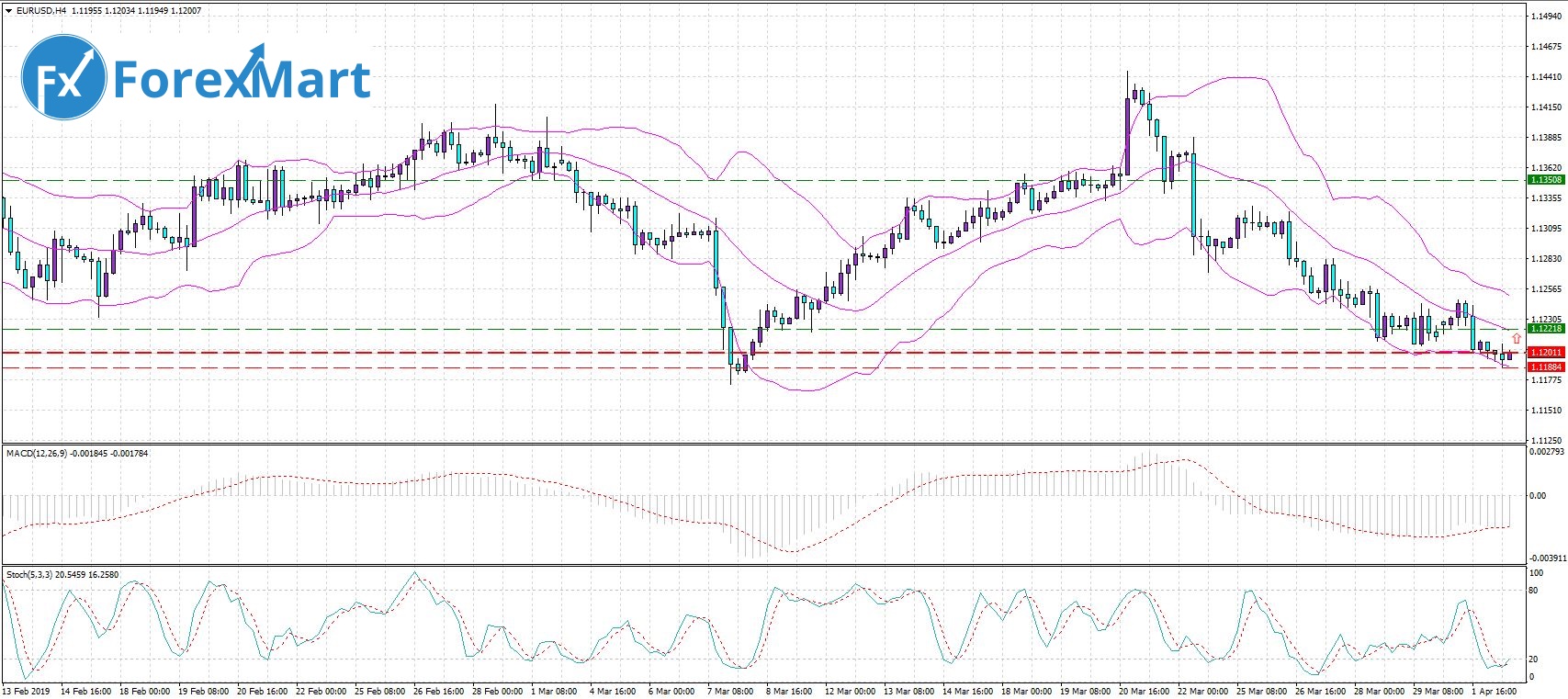Click the 1.14410 price axis value
This screenshot has height=699, width=1568.
[1547, 77]
